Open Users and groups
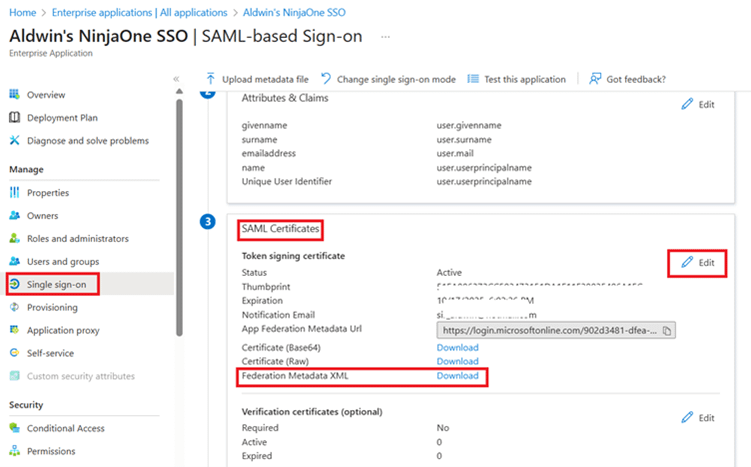Image resolution: width=751 pixels, height=467 pixels. (x=63, y=262)
